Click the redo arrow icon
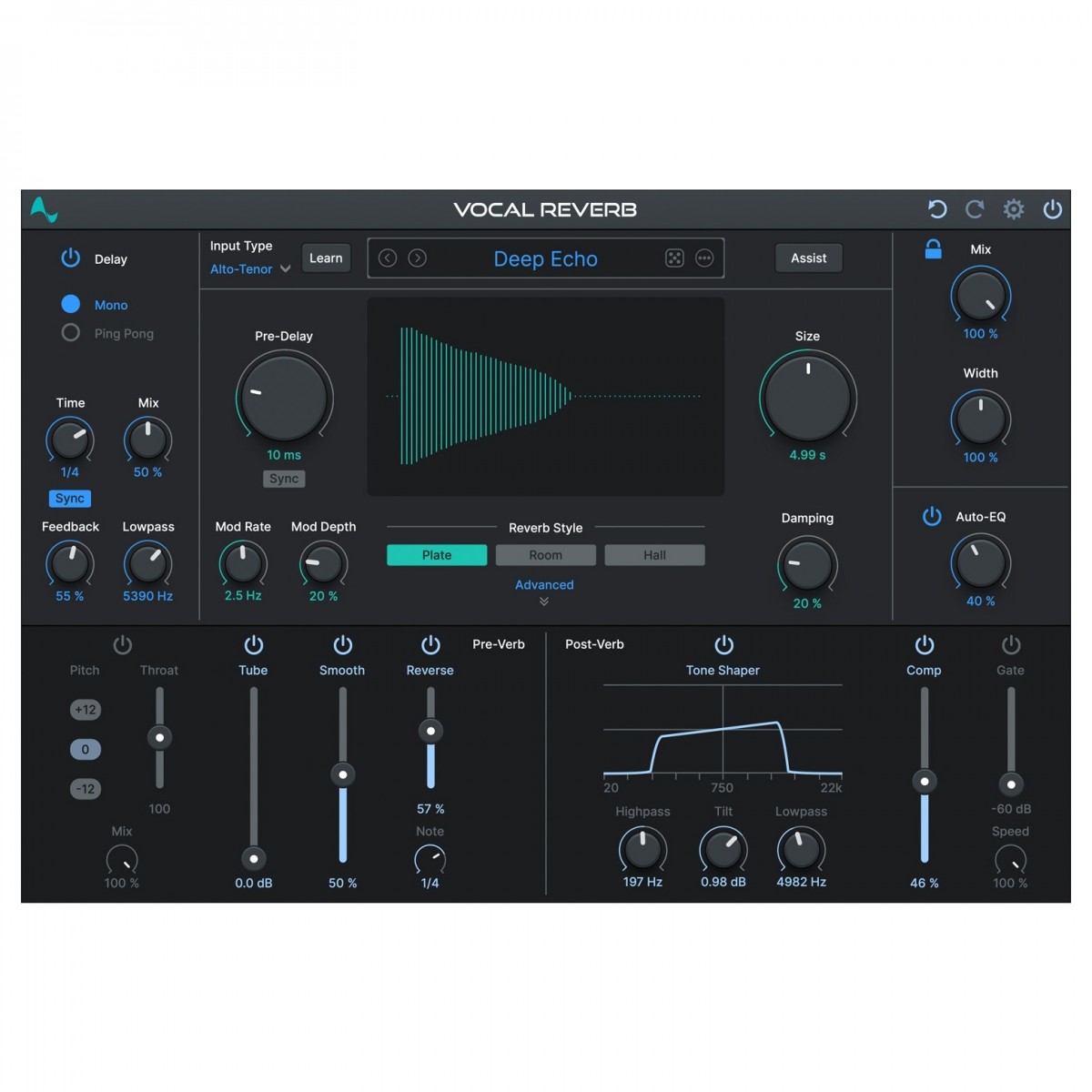 [975, 209]
